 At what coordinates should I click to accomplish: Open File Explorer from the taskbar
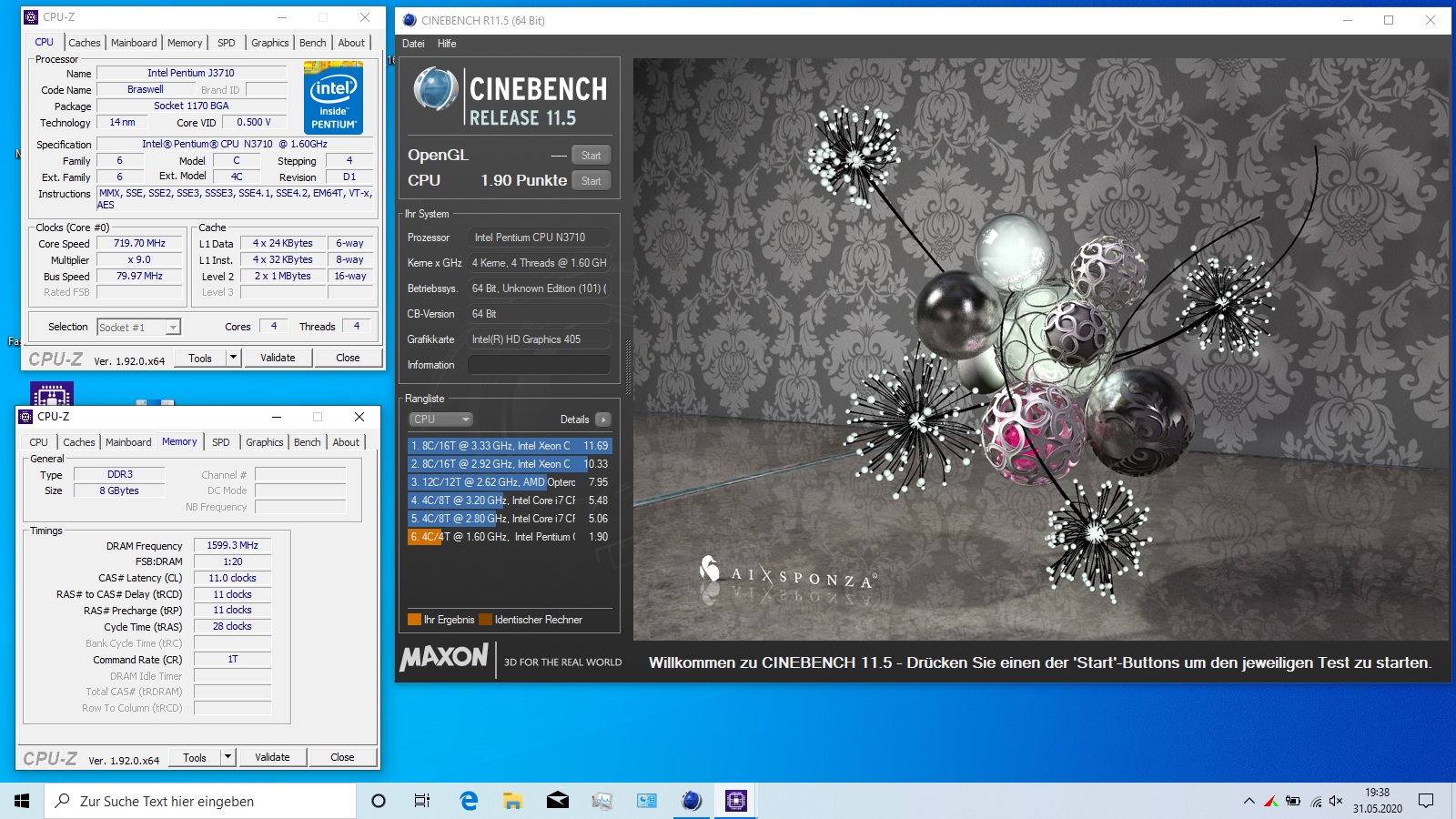pos(513,801)
